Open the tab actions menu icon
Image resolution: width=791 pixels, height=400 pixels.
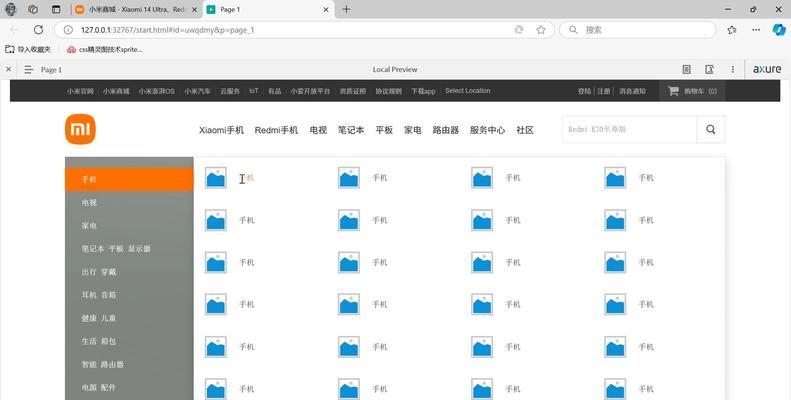56,9
